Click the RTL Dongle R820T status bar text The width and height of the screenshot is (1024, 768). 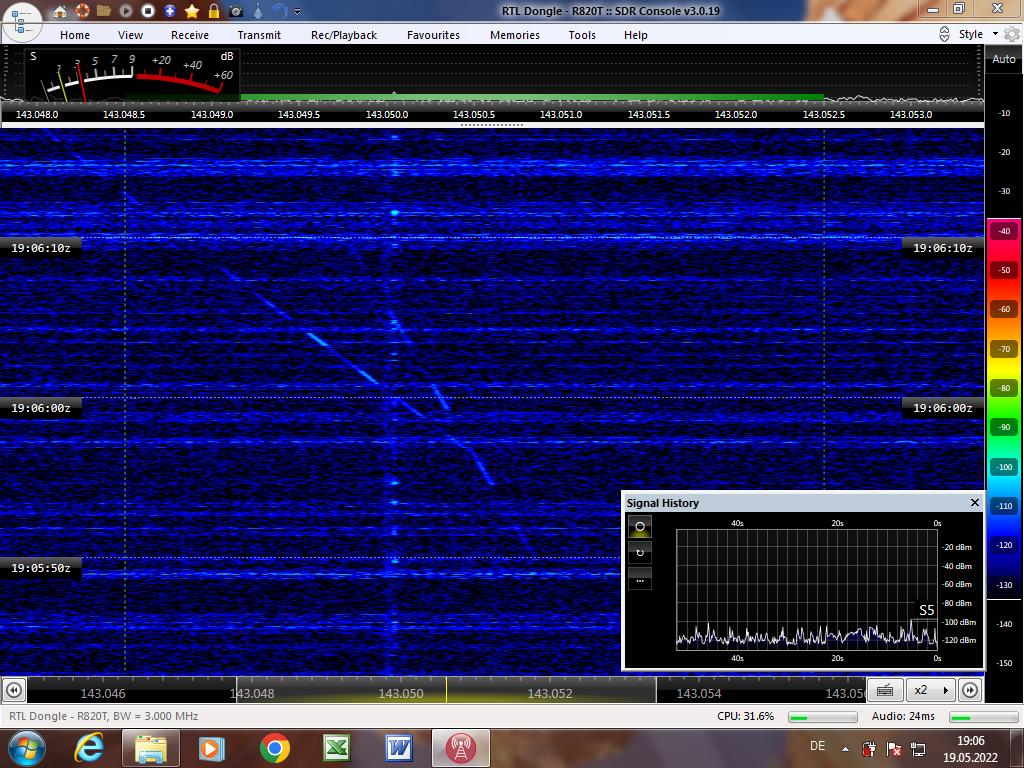pyautogui.click(x=103, y=716)
